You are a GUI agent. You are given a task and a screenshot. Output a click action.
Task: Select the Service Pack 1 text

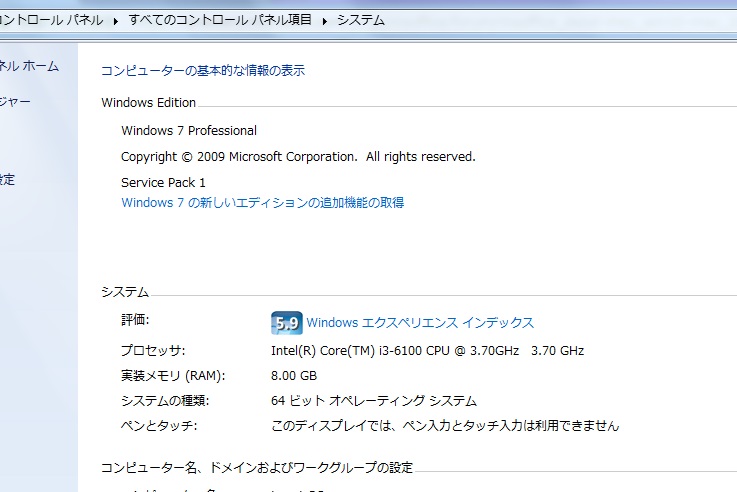pyautogui.click(x=163, y=182)
